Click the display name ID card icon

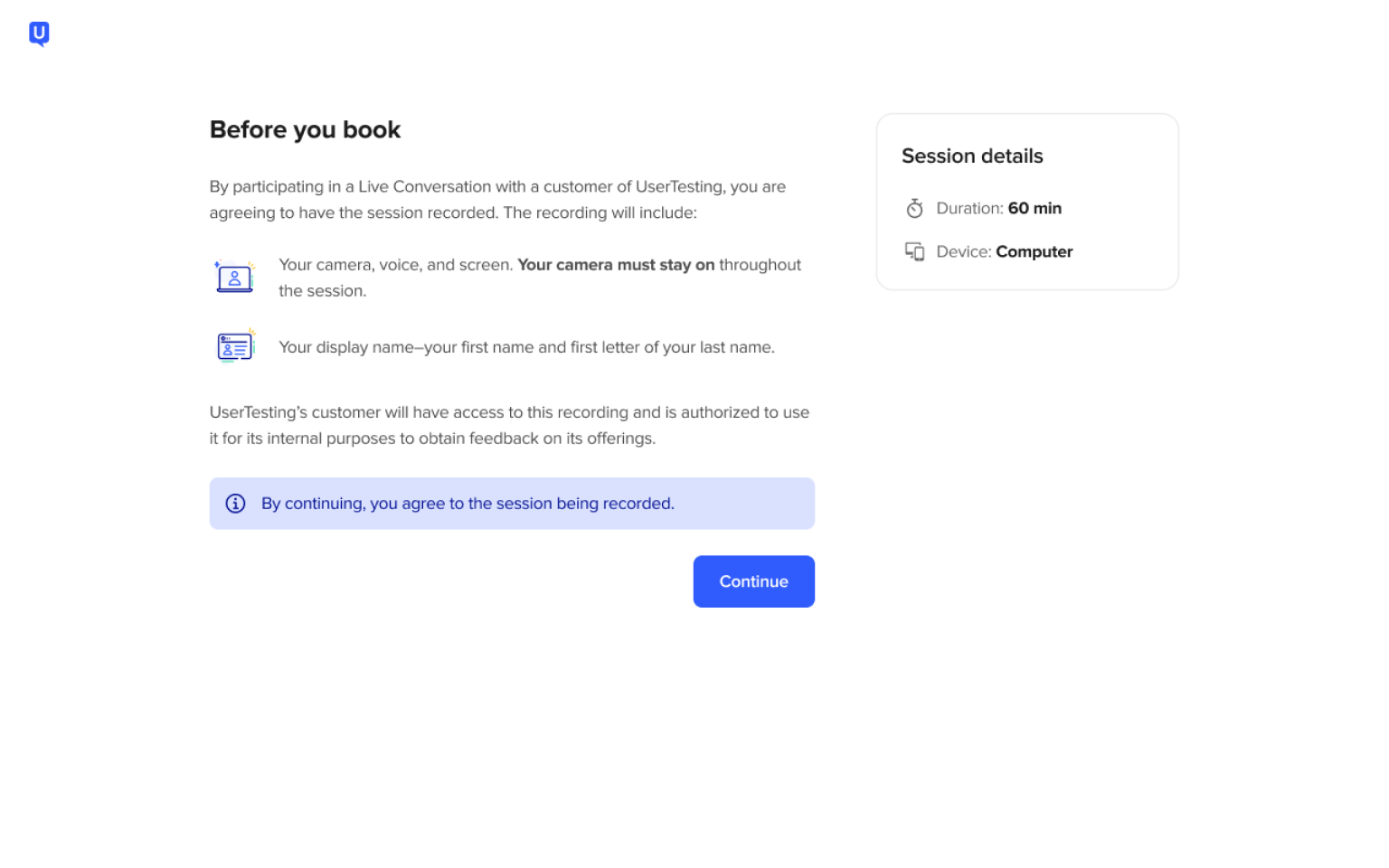point(235,346)
